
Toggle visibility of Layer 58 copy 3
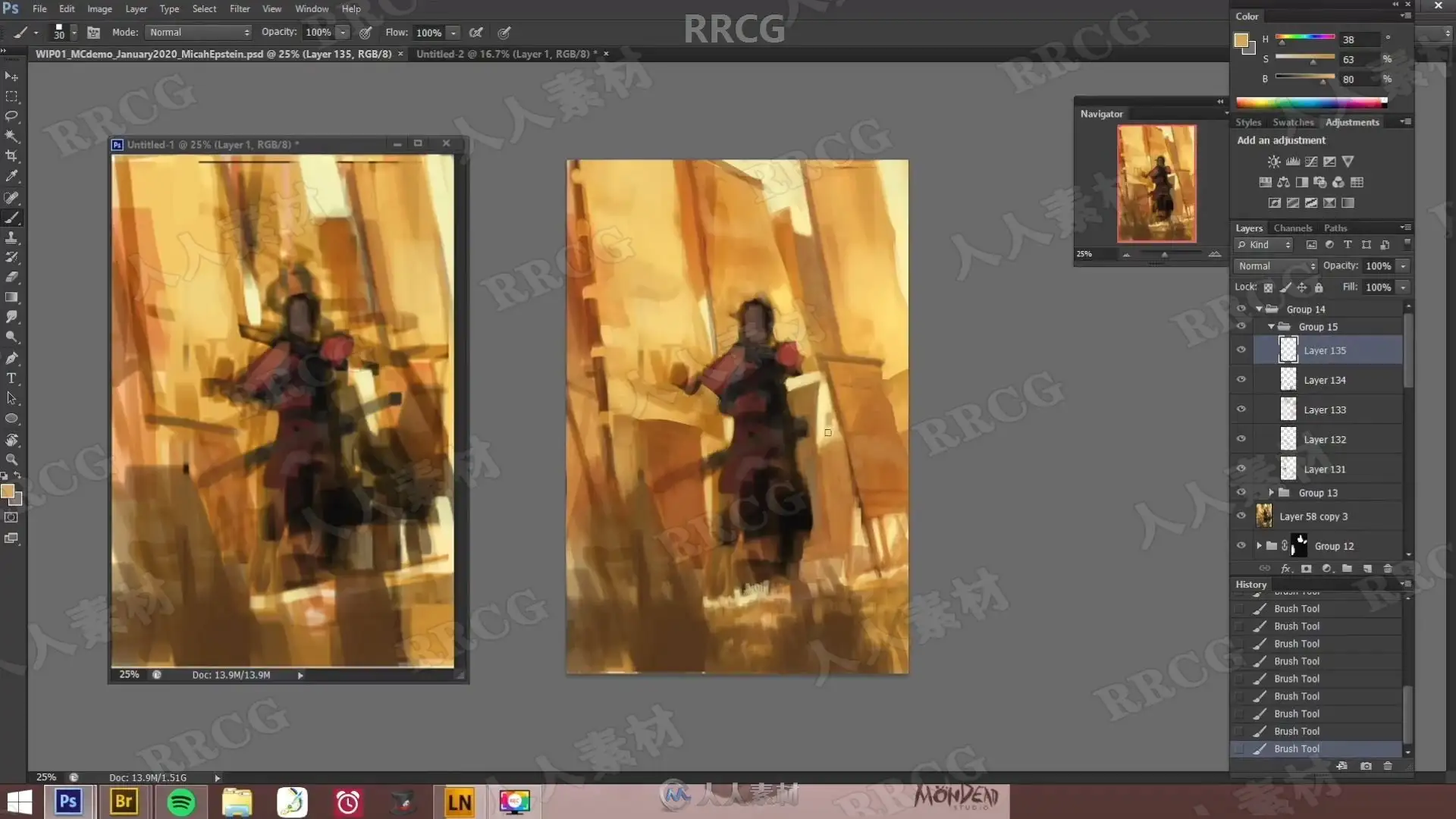[x=1241, y=516]
